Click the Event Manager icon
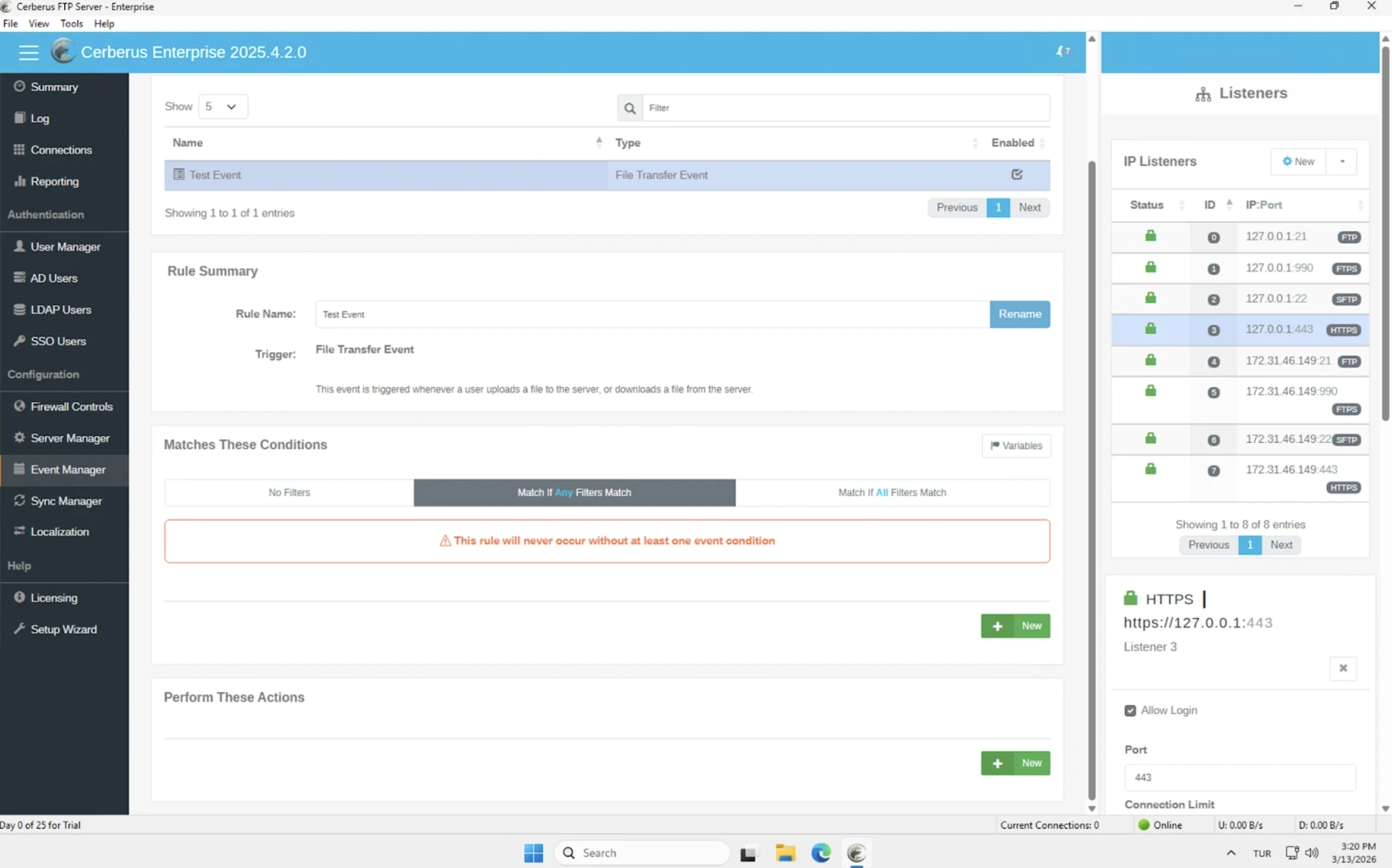This screenshot has width=1392, height=868. tap(20, 469)
